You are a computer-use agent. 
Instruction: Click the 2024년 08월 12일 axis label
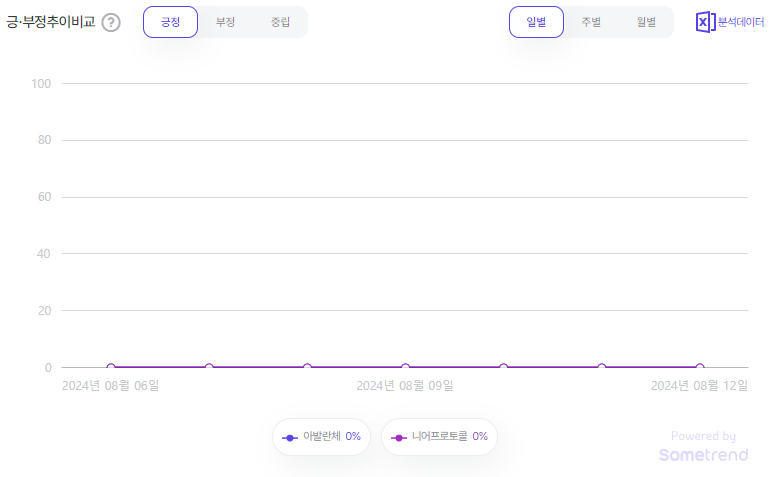point(699,386)
